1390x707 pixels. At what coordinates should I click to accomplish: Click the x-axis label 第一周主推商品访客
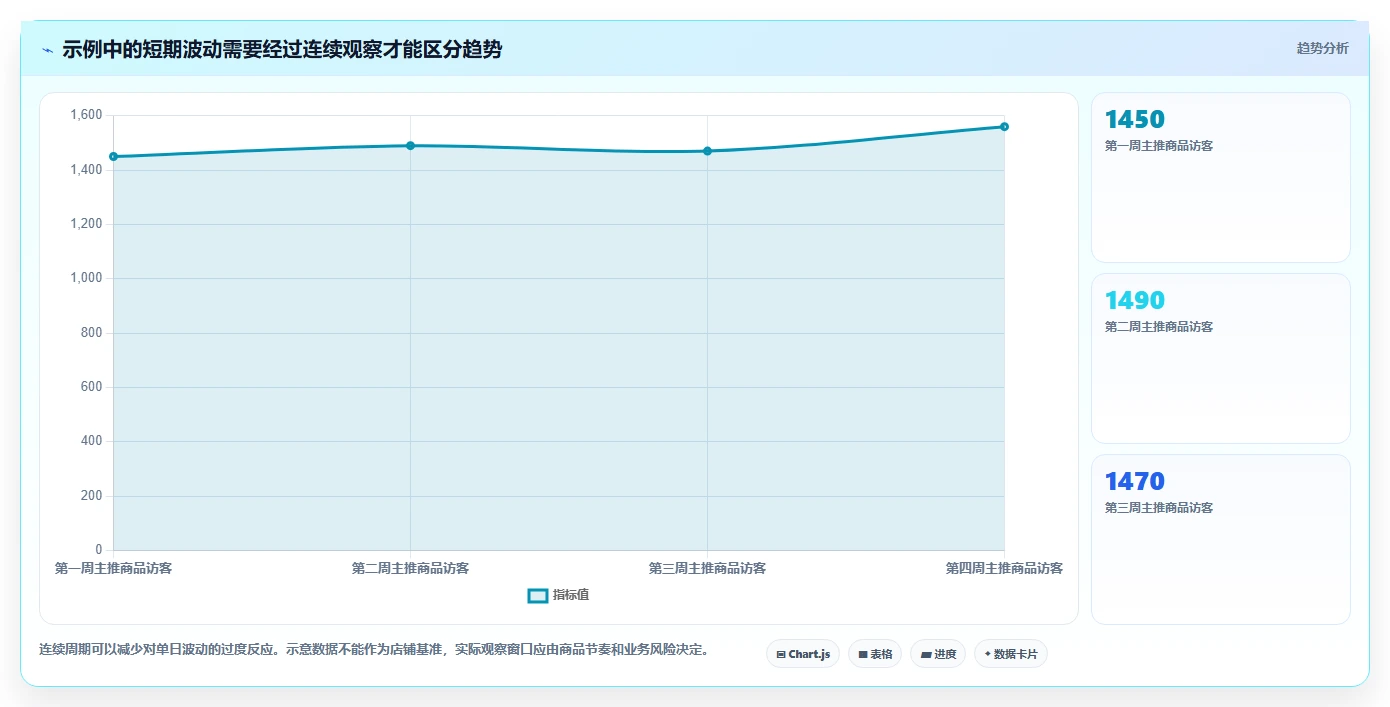(x=113, y=568)
